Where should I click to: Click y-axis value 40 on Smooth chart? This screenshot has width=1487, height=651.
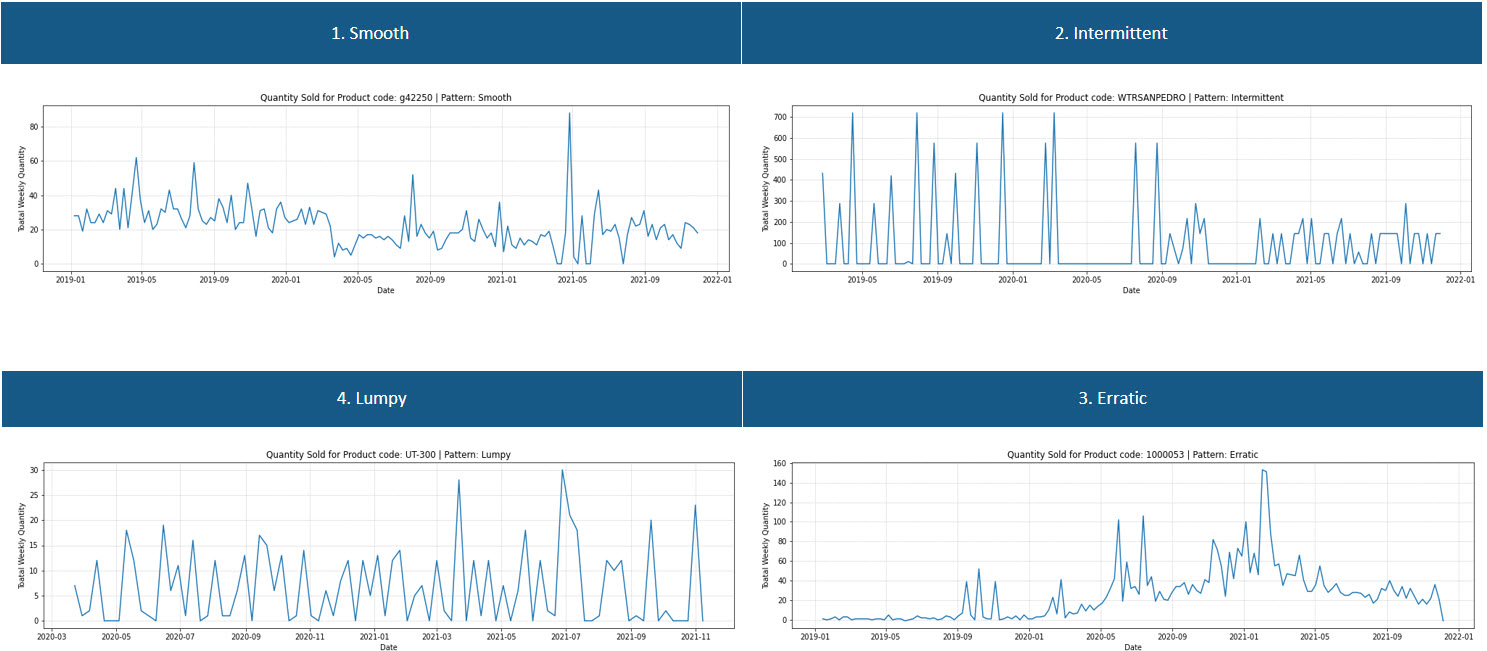click(32, 195)
